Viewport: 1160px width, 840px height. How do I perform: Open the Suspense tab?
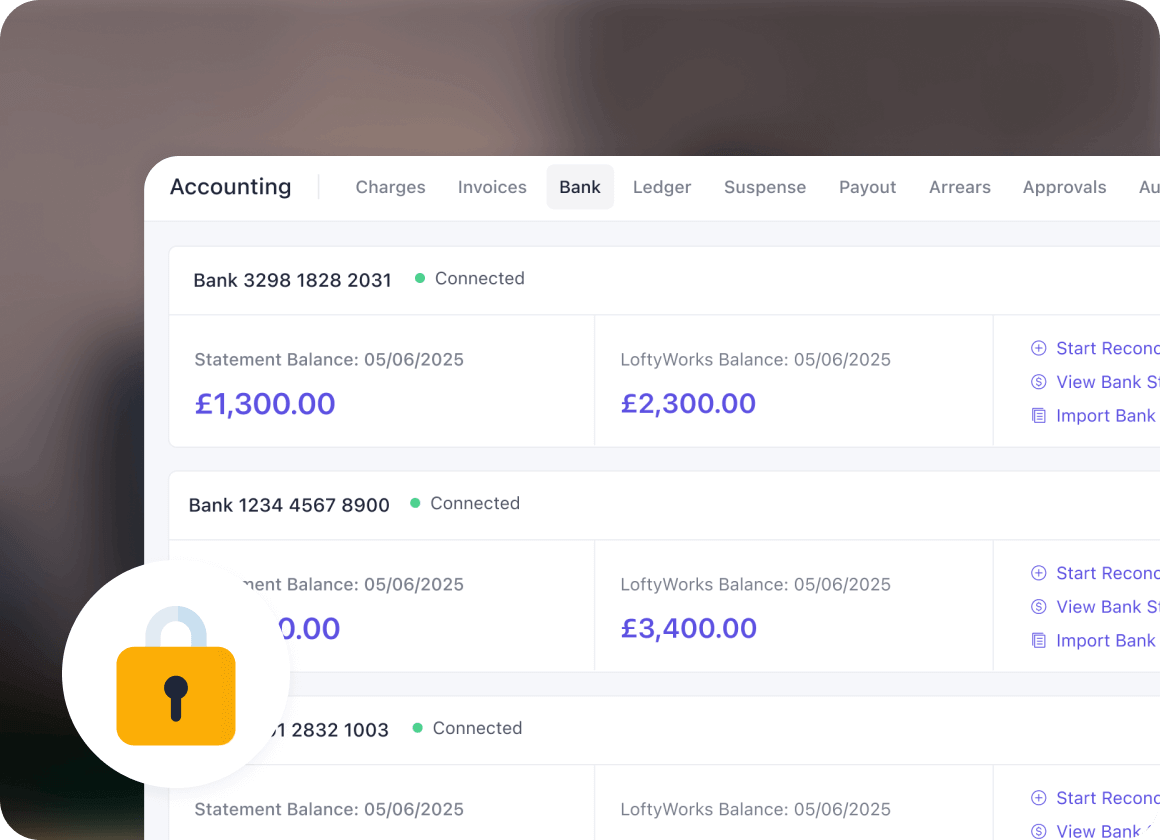[765, 187]
